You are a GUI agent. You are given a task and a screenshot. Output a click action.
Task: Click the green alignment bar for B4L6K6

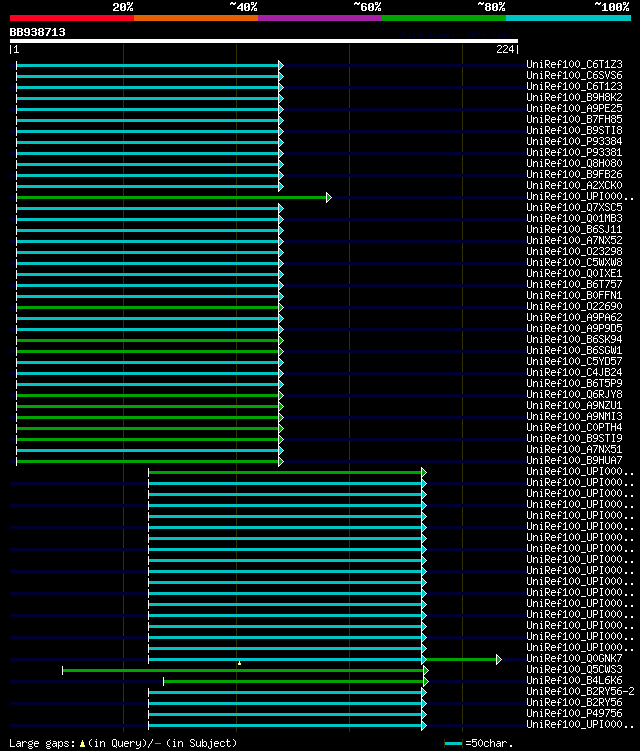point(294,682)
